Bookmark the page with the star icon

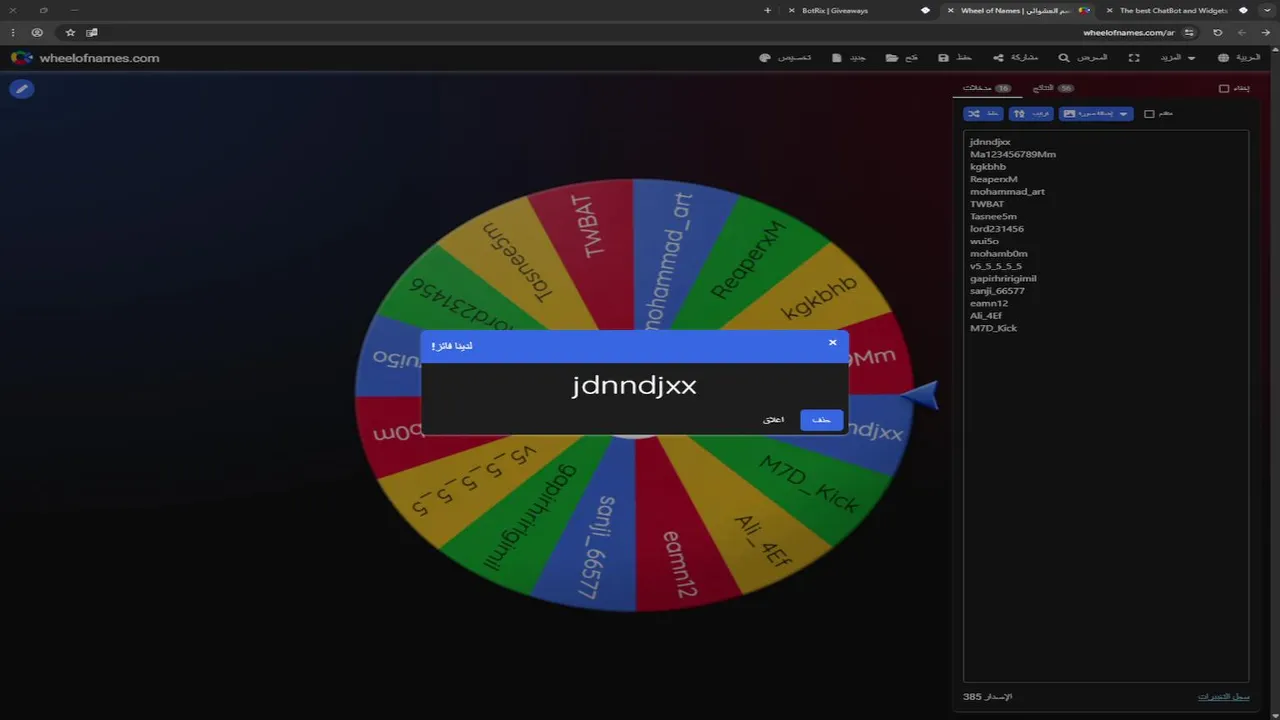coord(70,33)
